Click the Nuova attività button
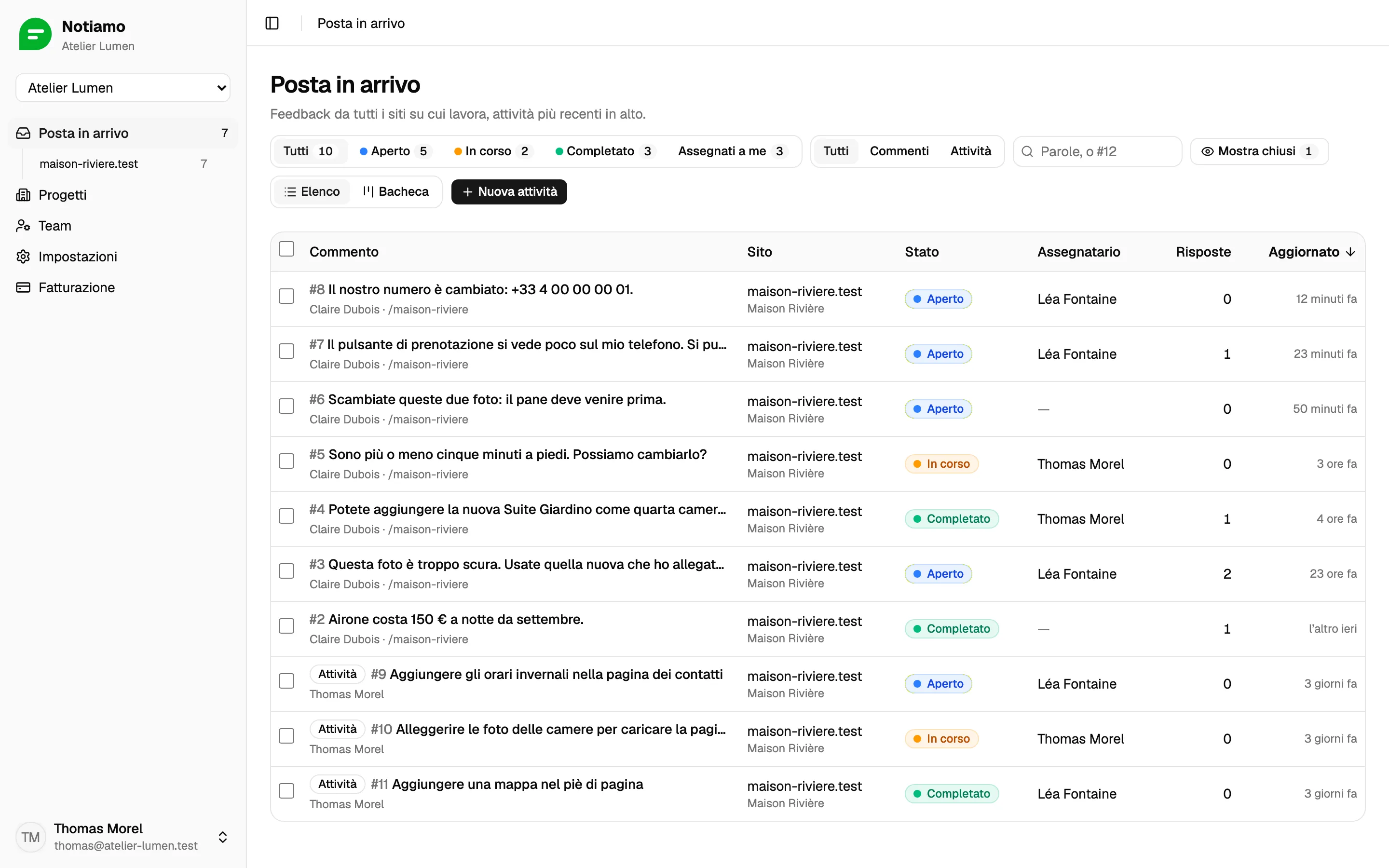Viewport: 1389px width, 868px height. [x=509, y=192]
